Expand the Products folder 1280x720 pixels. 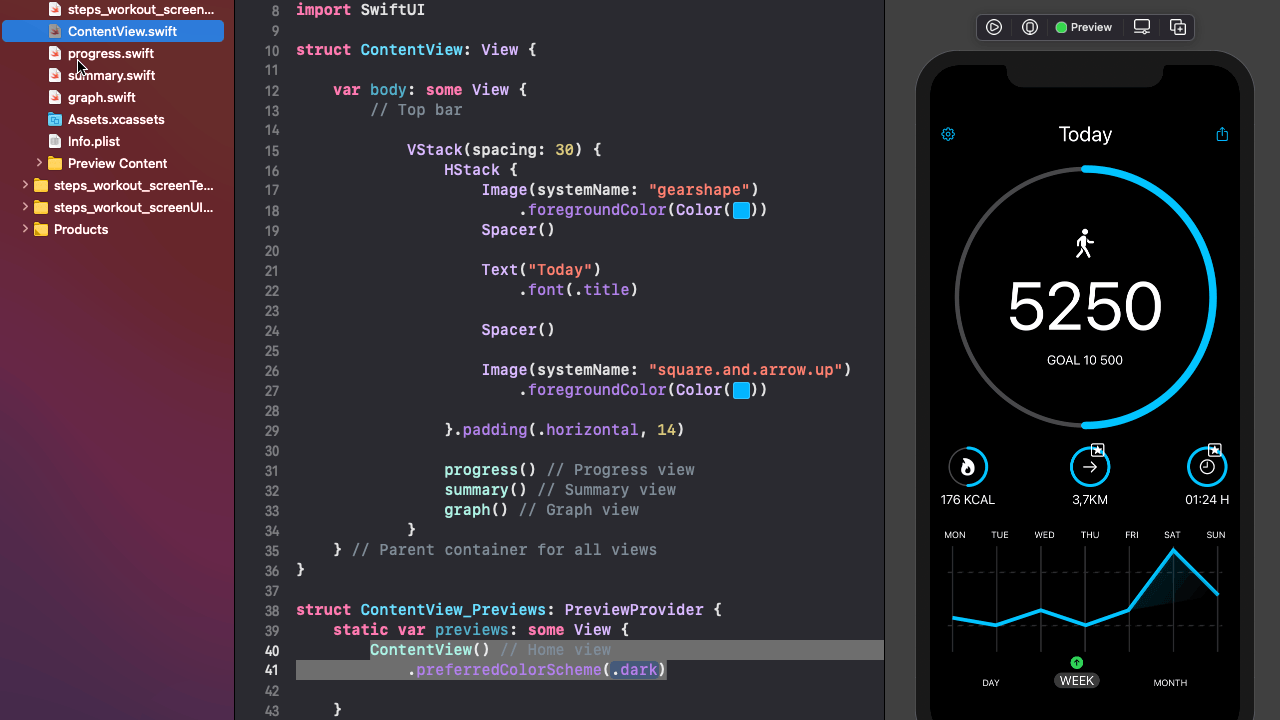pos(25,229)
